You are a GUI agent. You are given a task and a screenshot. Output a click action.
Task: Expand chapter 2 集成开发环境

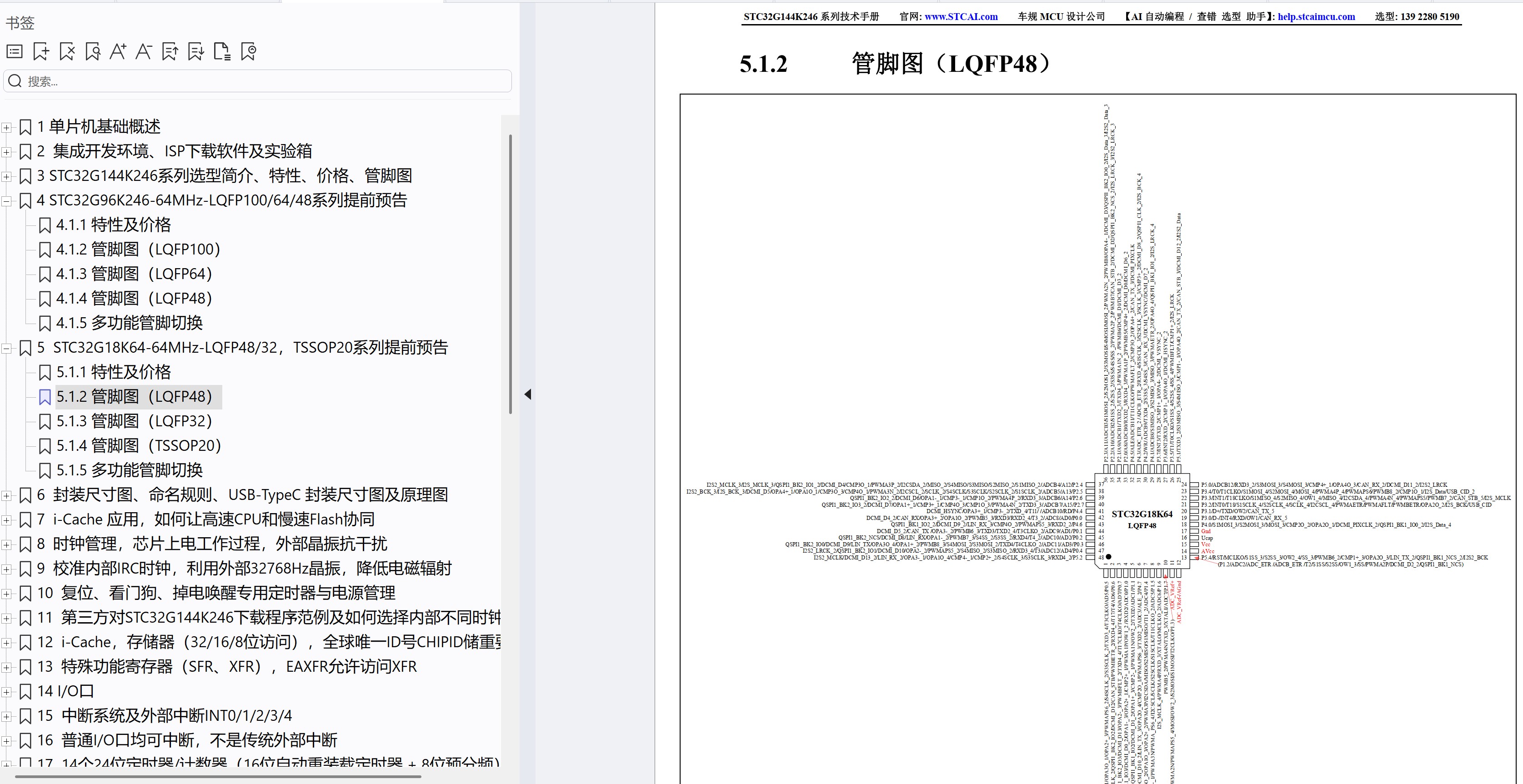coord(6,152)
